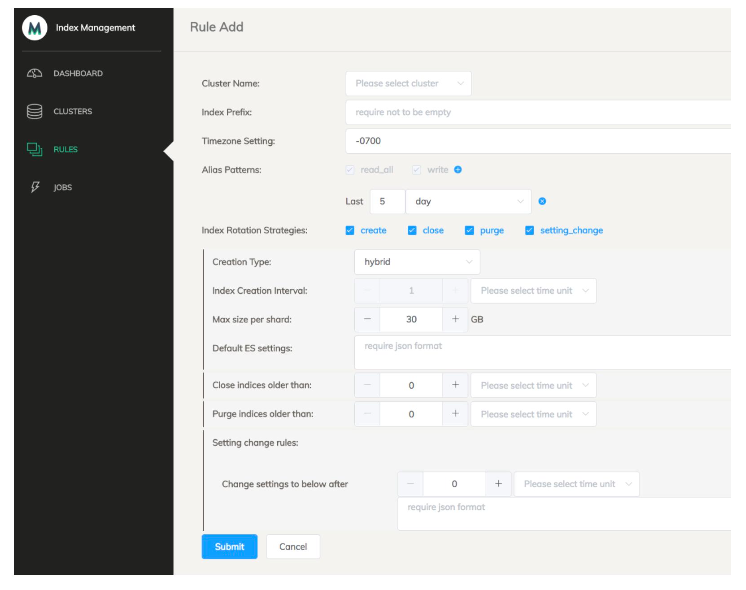This screenshot has width=746, height=590.
Task: Click the blue icon beside the day dropdown
Action: 542,201
